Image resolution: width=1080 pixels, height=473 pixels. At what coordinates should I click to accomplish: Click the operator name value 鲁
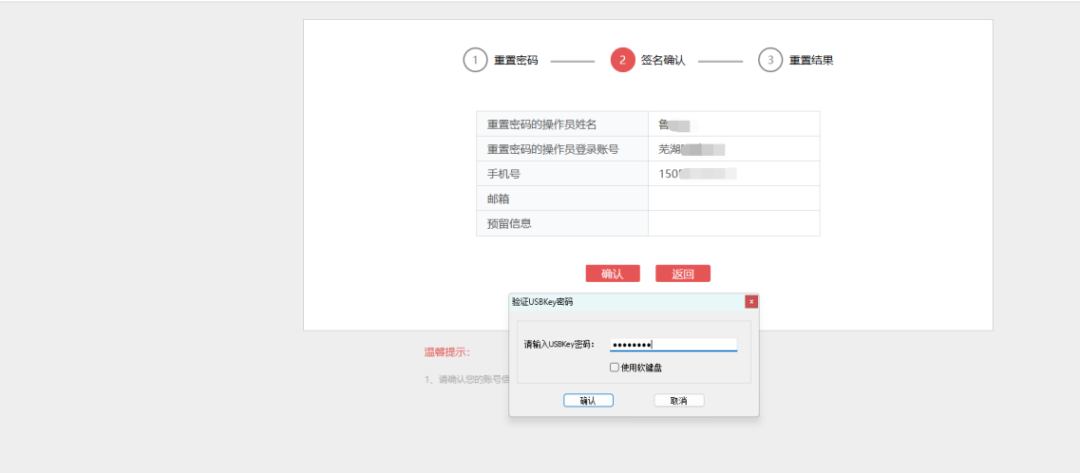677,125
